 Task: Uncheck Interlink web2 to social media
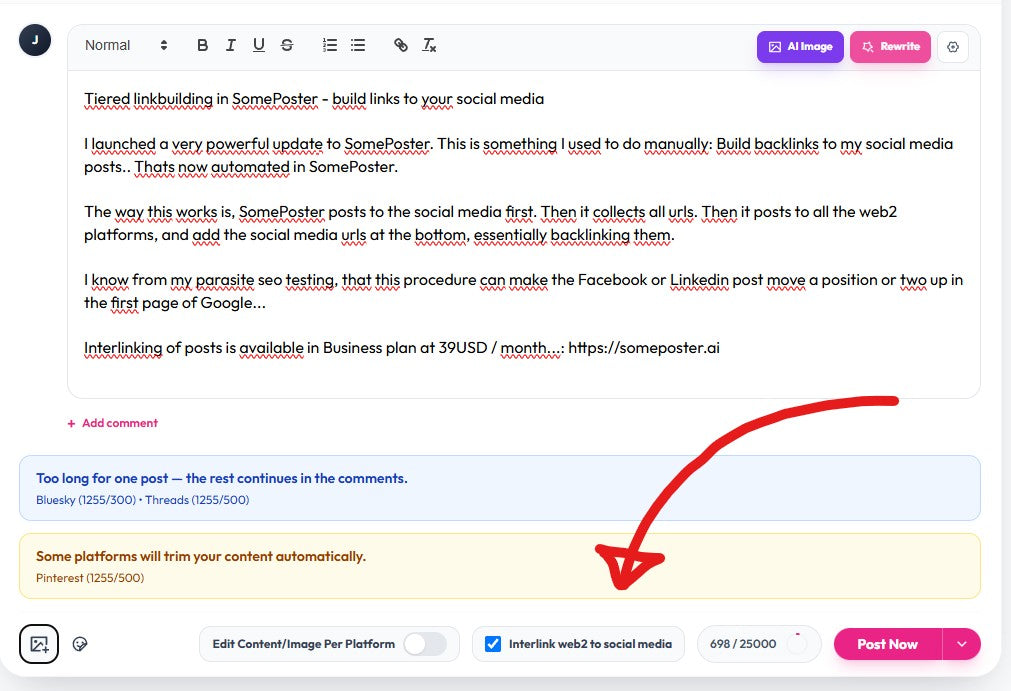pyautogui.click(x=493, y=644)
